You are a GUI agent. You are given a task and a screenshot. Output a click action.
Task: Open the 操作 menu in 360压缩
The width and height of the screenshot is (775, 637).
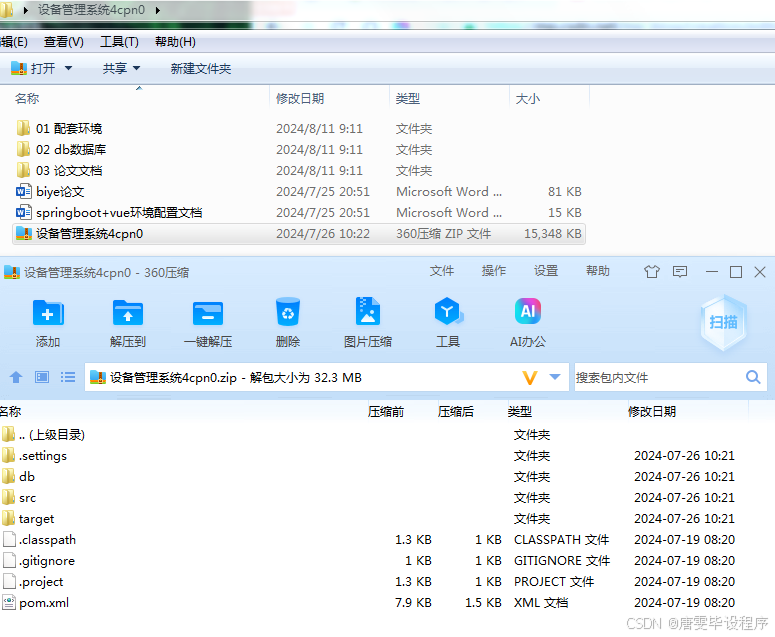494,271
